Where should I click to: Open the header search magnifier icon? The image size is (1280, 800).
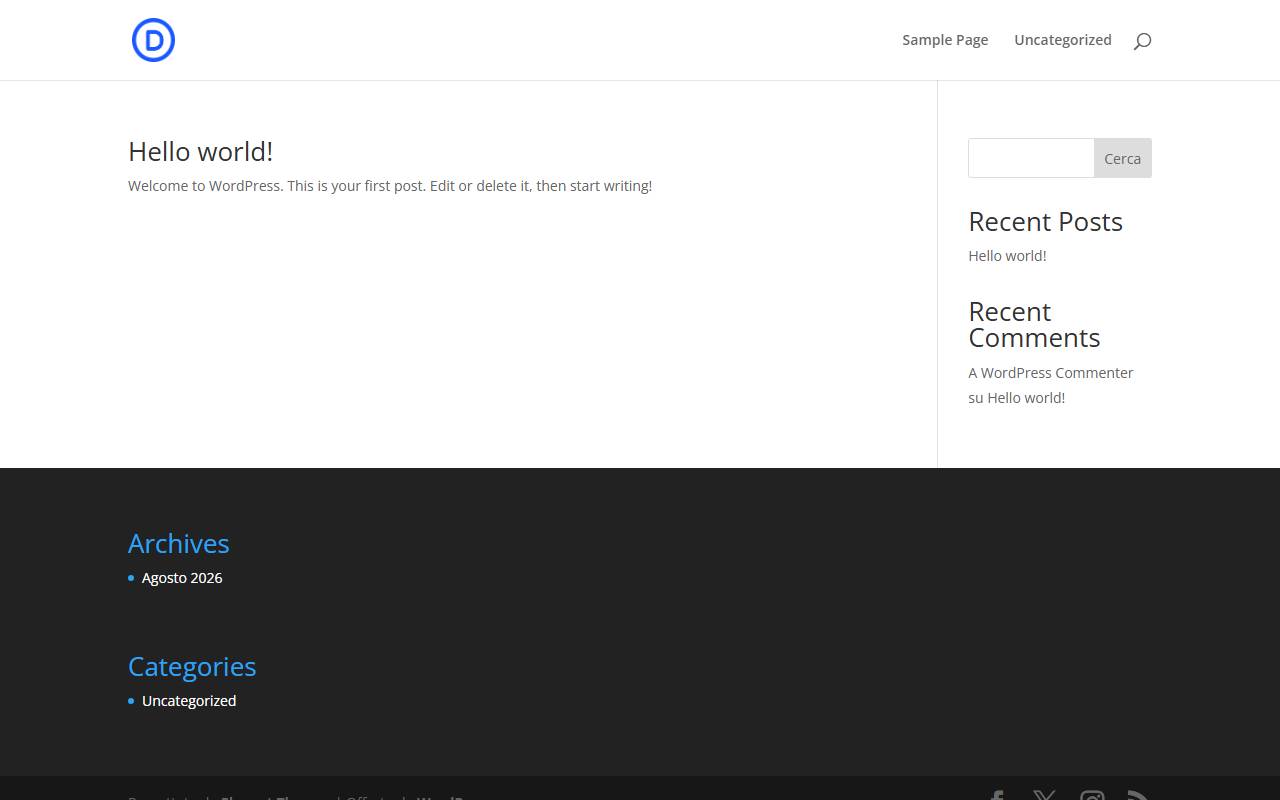(x=1142, y=41)
